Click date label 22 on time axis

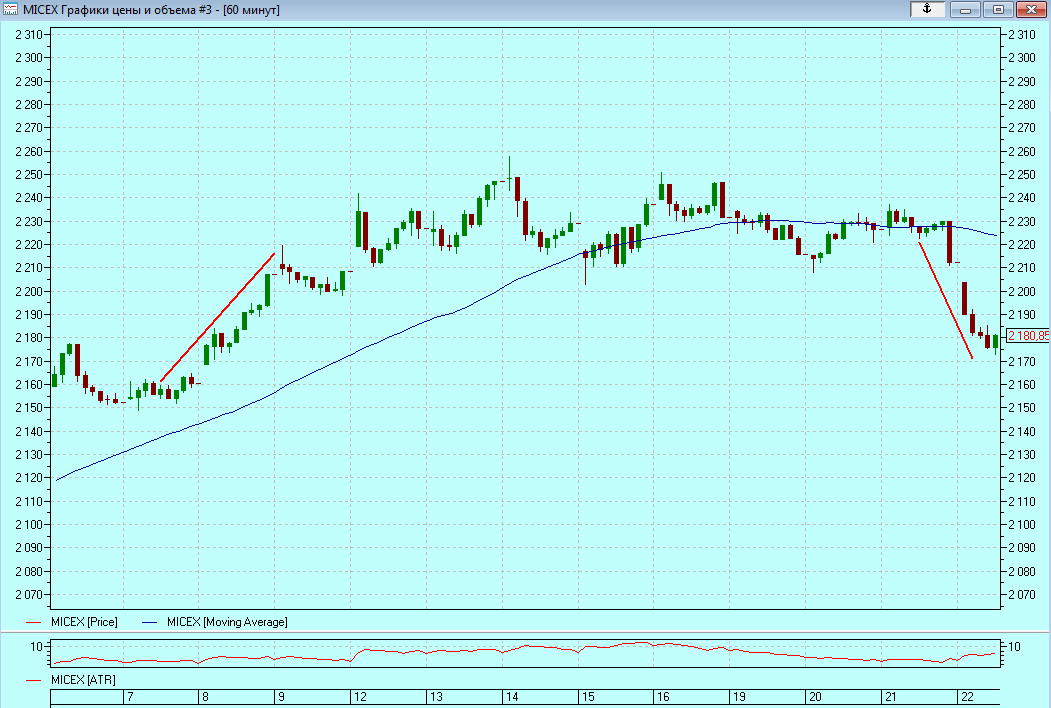coord(967,697)
